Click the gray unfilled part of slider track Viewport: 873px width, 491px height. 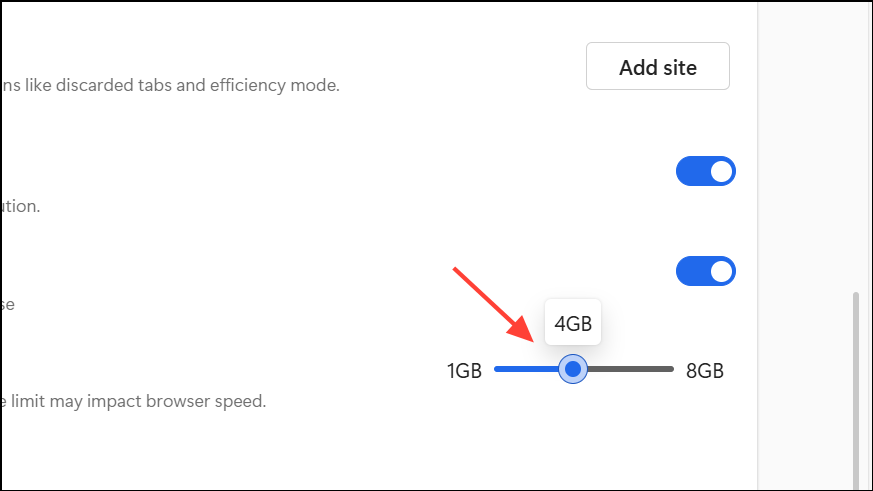click(630, 370)
